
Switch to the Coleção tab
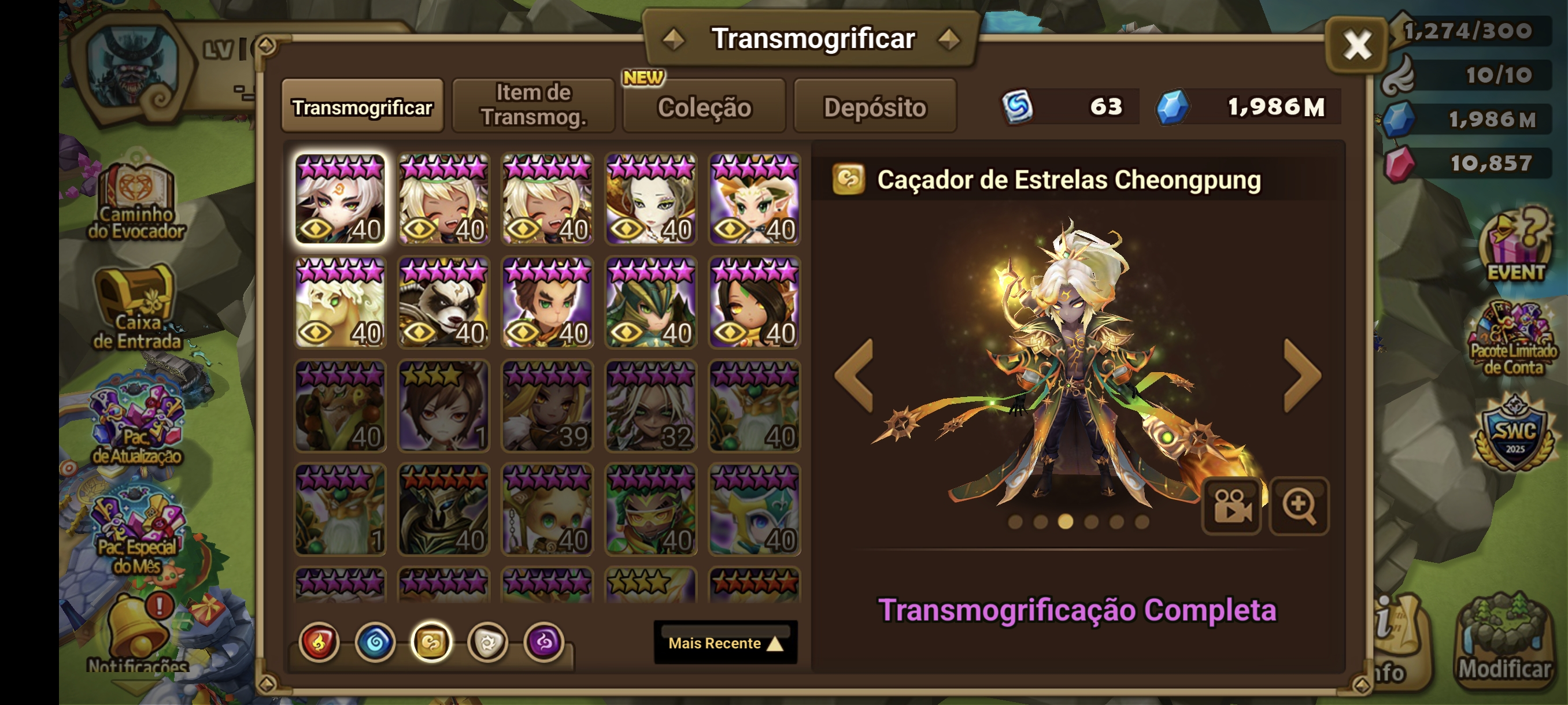point(704,106)
